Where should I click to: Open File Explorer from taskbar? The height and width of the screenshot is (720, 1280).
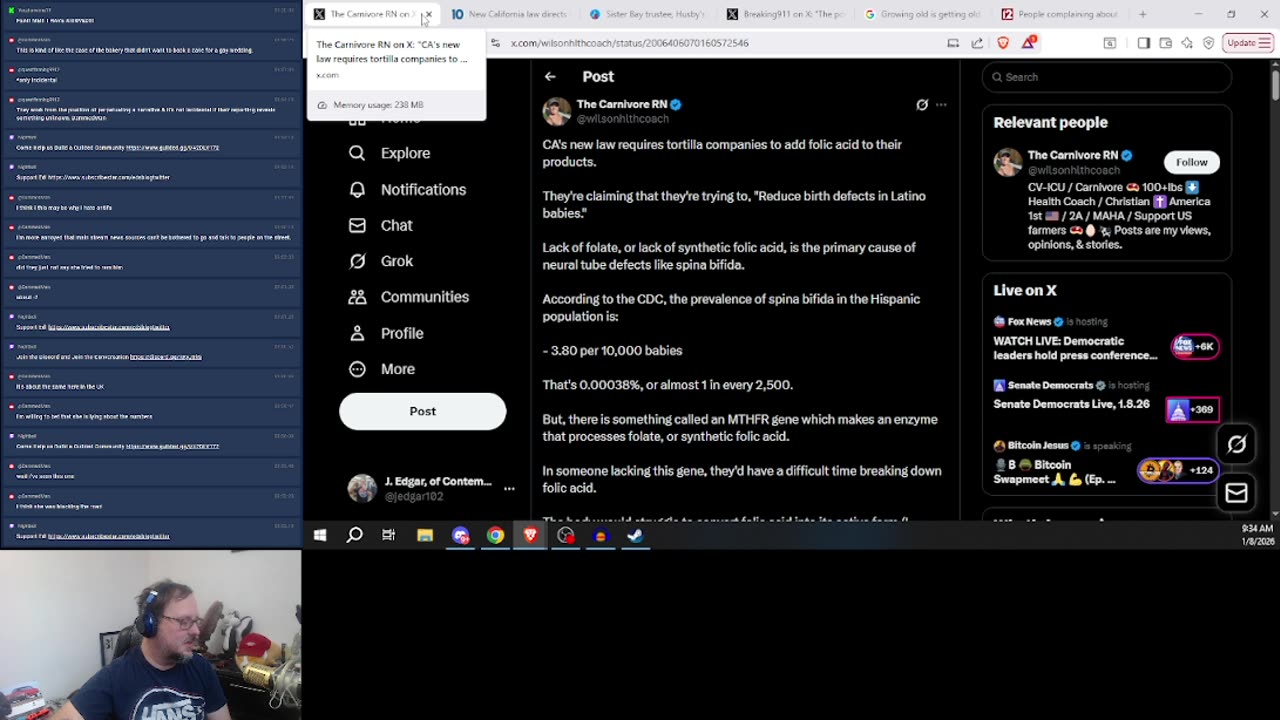click(x=425, y=536)
